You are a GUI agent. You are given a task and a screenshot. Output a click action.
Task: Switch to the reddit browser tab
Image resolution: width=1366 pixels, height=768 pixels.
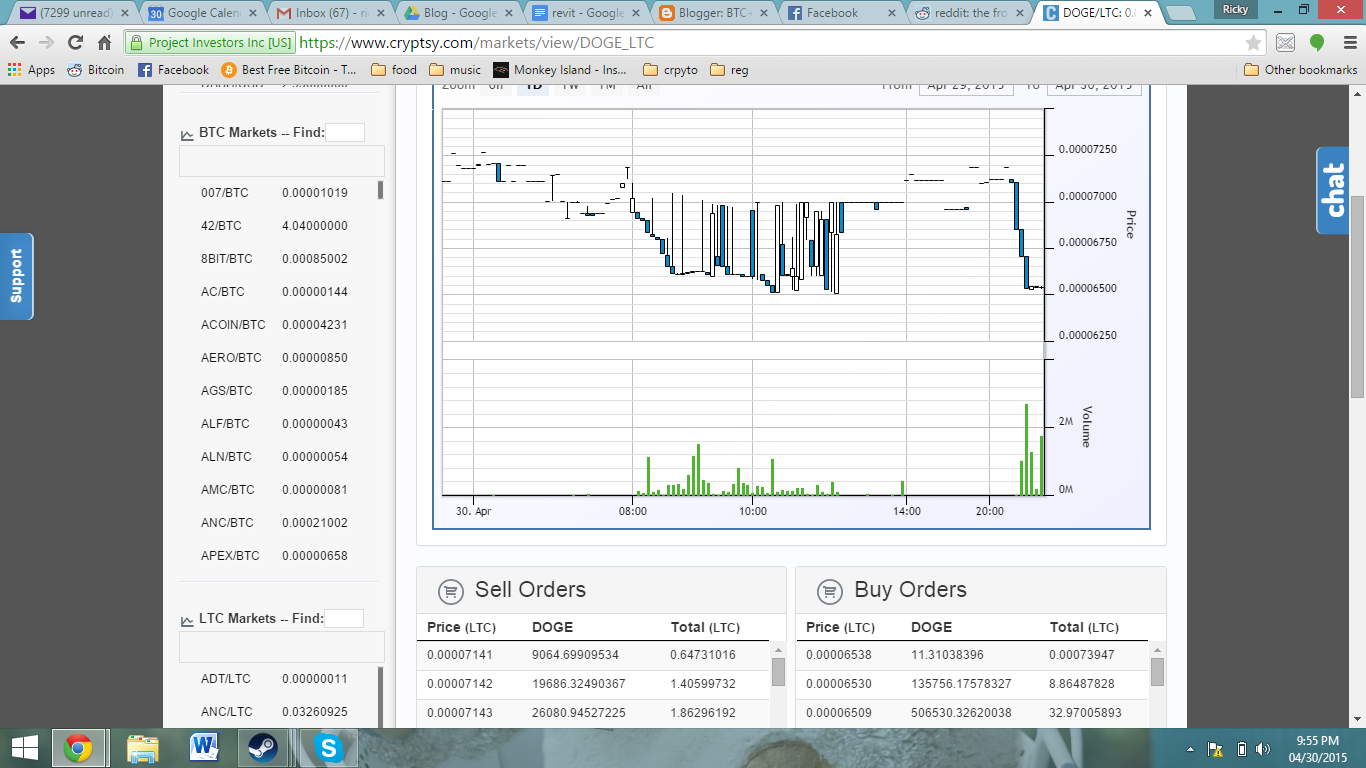coord(970,14)
